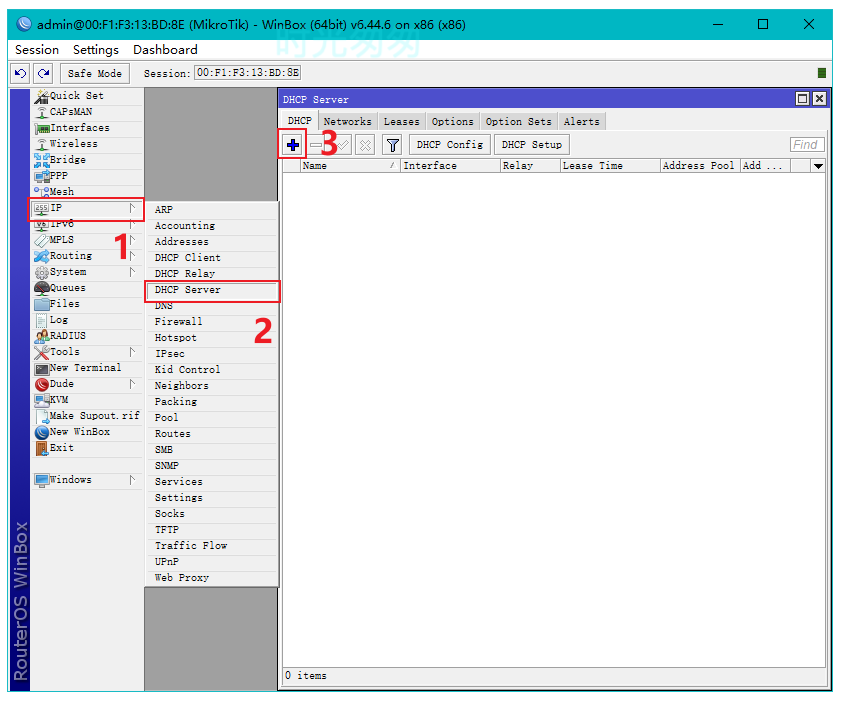Image resolution: width=849 pixels, height=704 pixels.
Task: Close the DHCP Server inner window
Action: click(x=819, y=99)
